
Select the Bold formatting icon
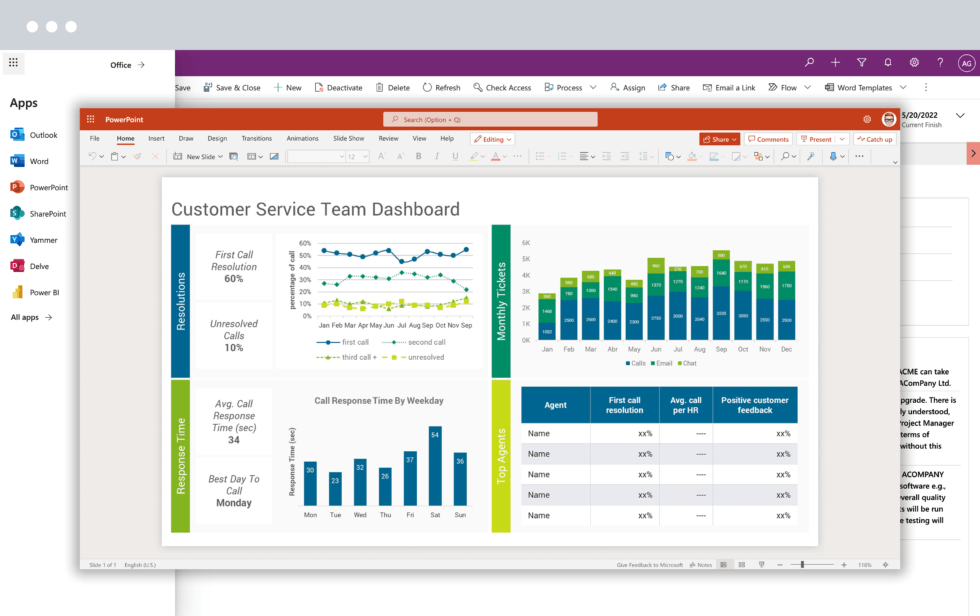[418, 157]
